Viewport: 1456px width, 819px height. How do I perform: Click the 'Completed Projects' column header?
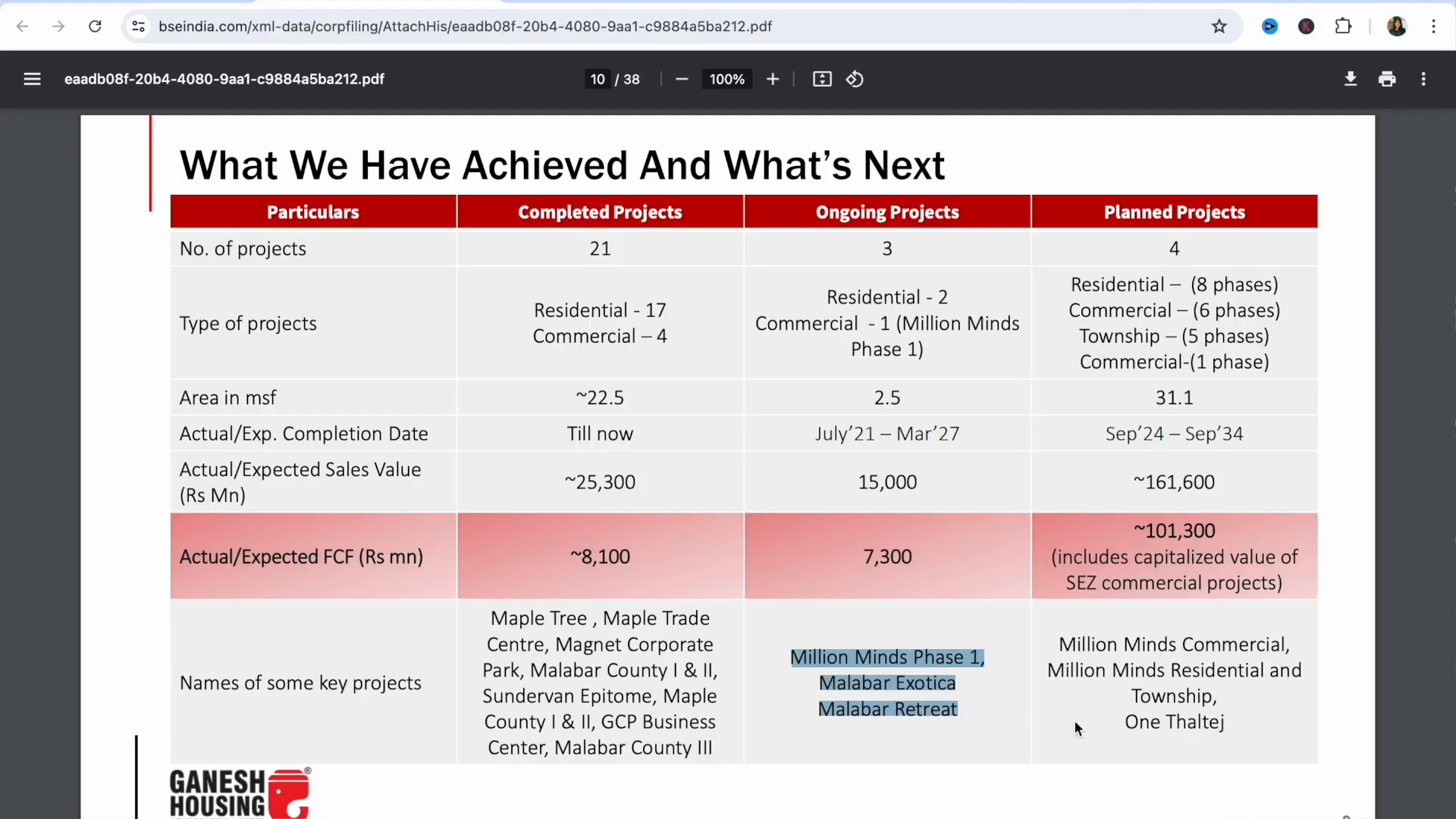[600, 212]
